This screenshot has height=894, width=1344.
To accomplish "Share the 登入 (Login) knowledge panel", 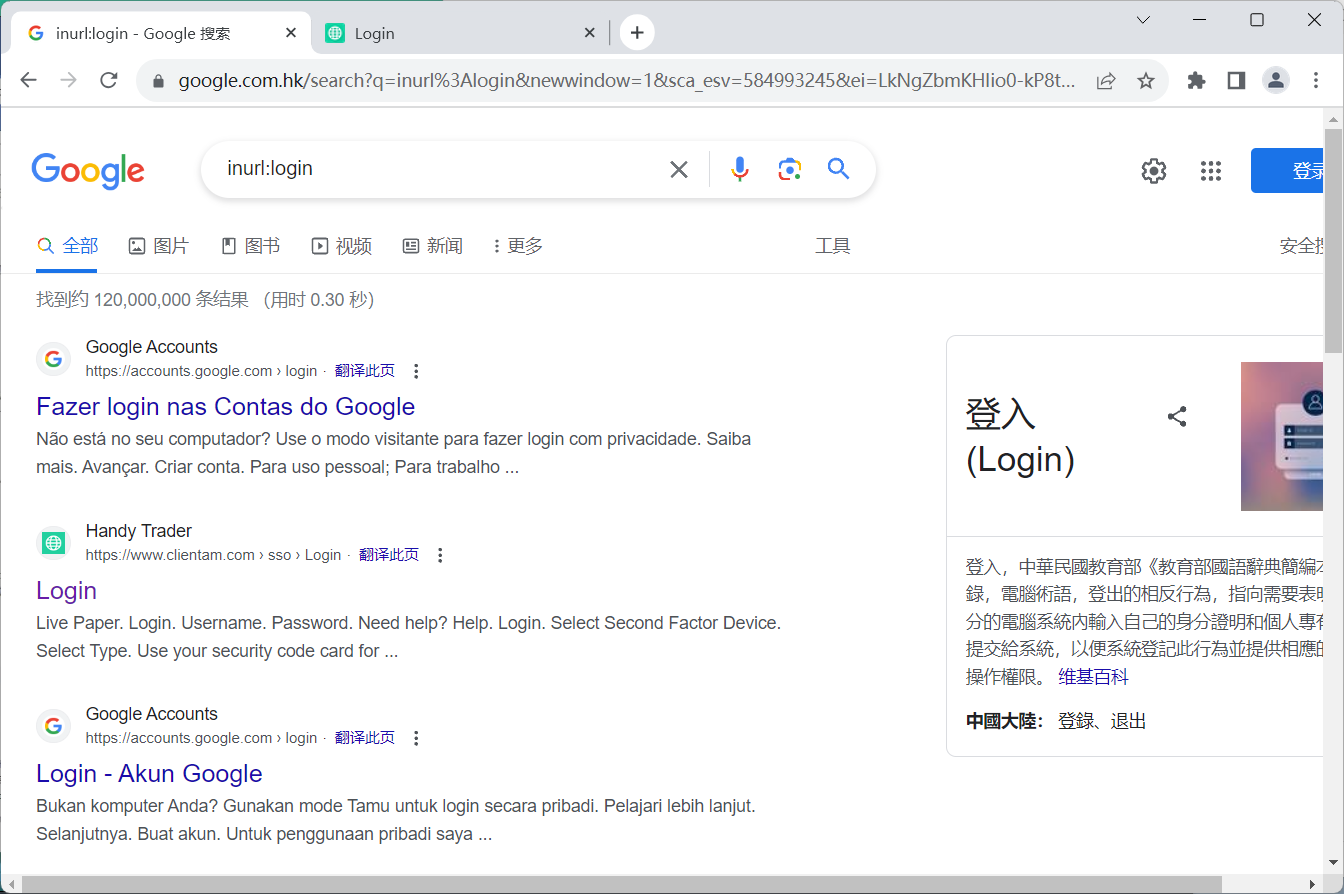I will [x=1177, y=416].
